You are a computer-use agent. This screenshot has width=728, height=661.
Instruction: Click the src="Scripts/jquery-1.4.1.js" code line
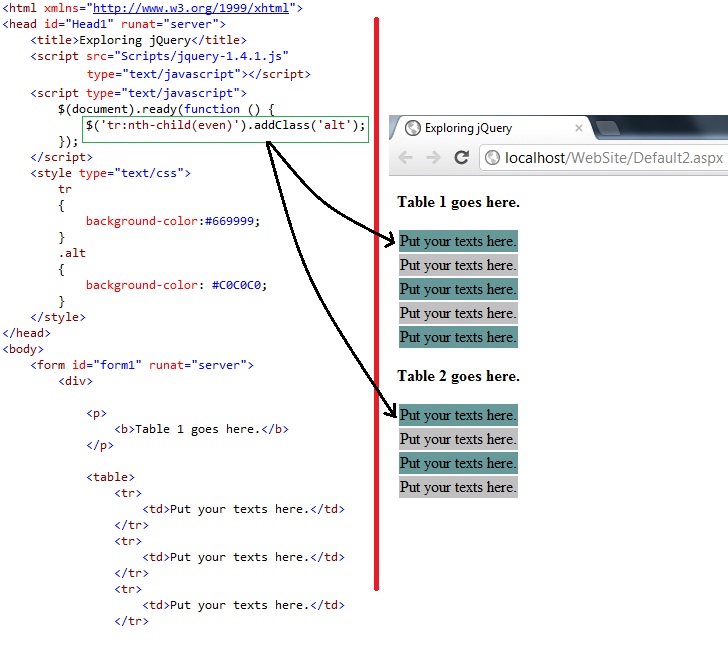(159, 57)
